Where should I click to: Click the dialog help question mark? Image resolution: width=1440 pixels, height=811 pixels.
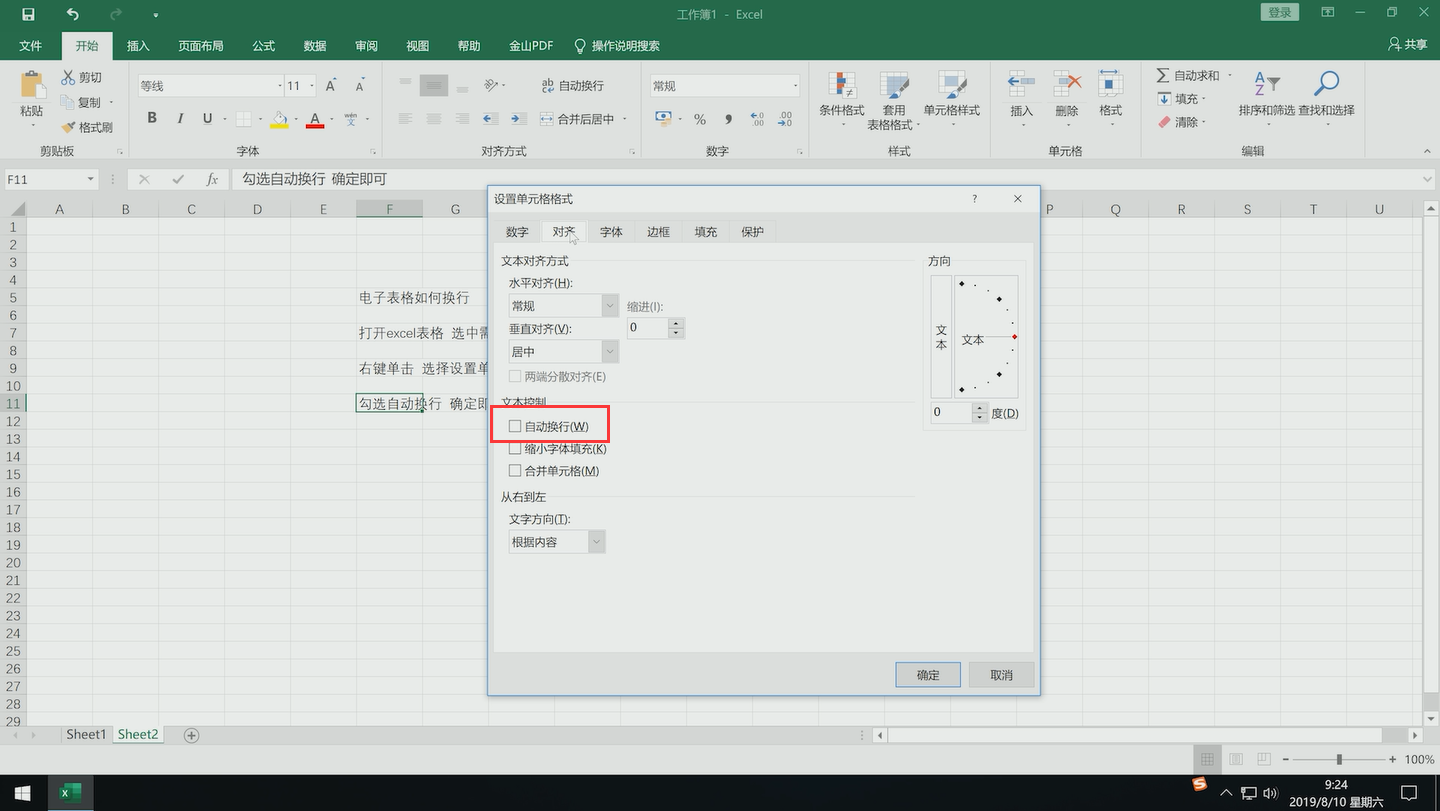point(975,199)
